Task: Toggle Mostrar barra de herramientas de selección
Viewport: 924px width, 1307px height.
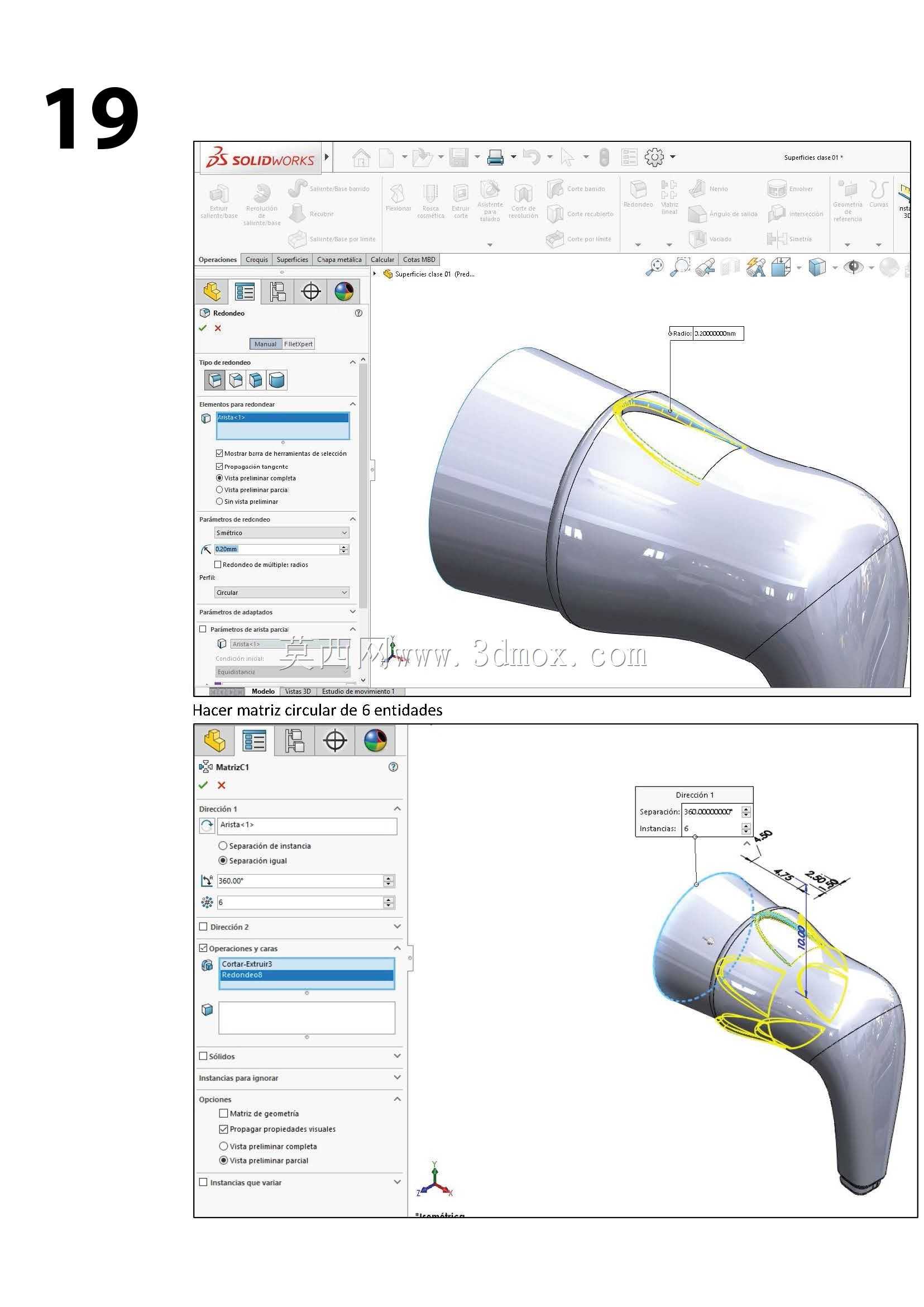Action: pos(219,454)
